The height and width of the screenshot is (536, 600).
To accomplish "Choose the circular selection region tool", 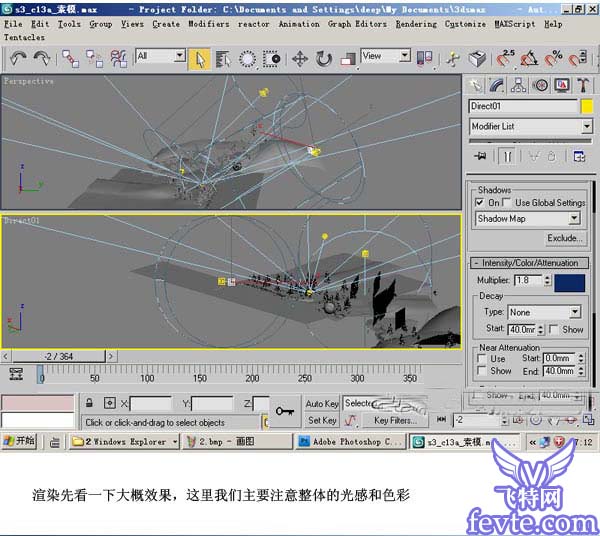I will click(x=247, y=59).
